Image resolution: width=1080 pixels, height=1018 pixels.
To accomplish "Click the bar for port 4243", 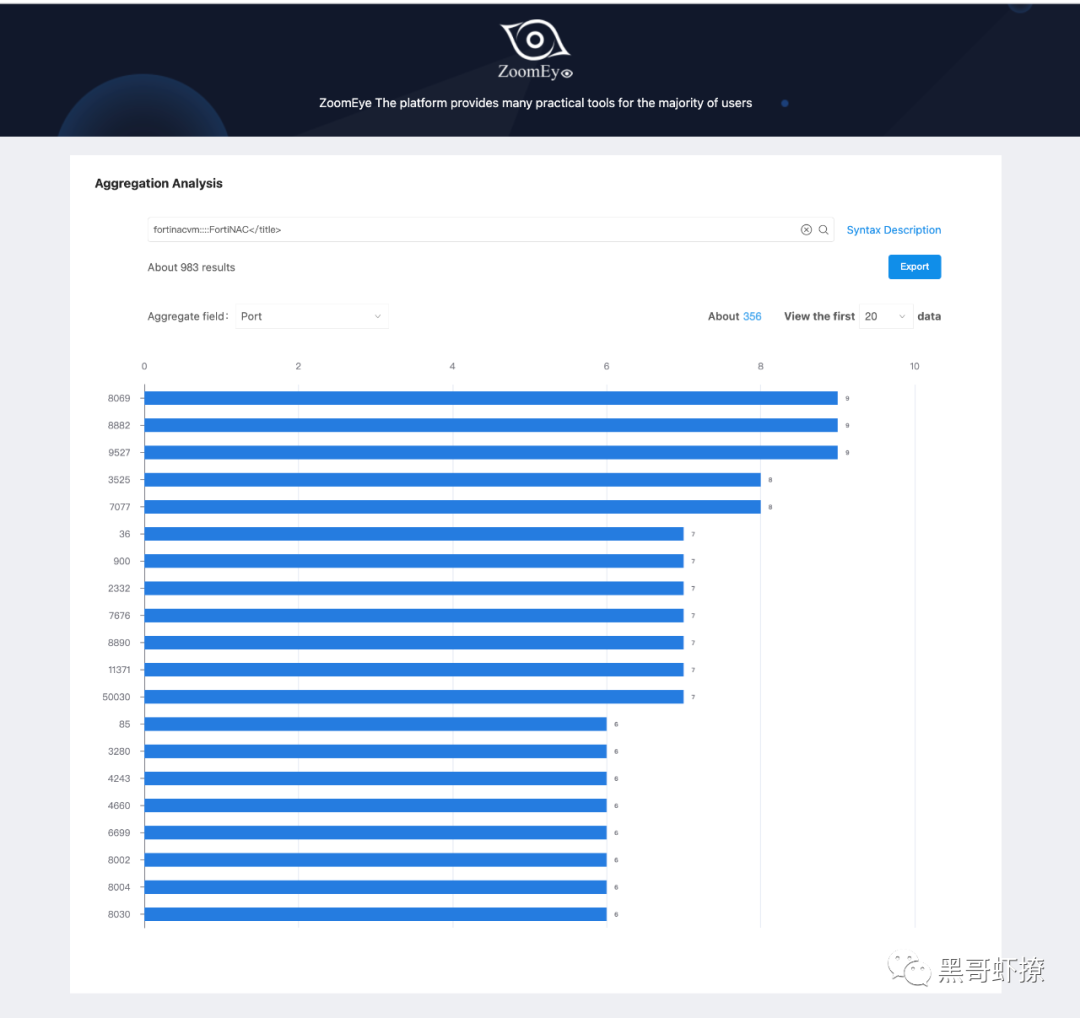I will point(375,778).
